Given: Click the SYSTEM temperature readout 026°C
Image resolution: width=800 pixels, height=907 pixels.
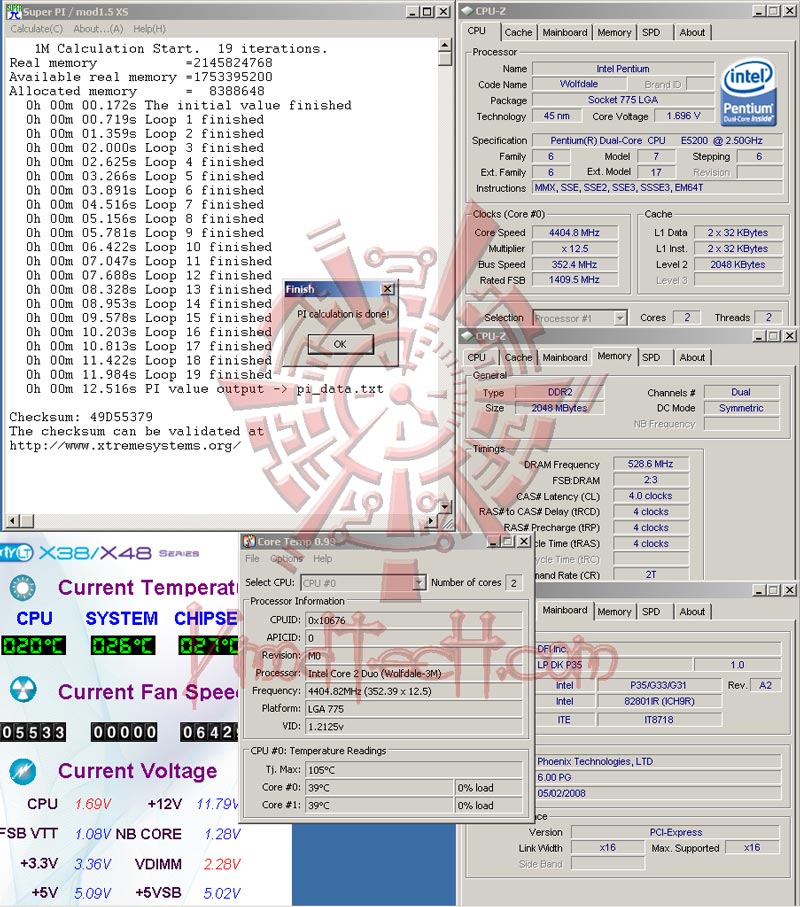Looking at the screenshot, I should (x=123, y=645).
